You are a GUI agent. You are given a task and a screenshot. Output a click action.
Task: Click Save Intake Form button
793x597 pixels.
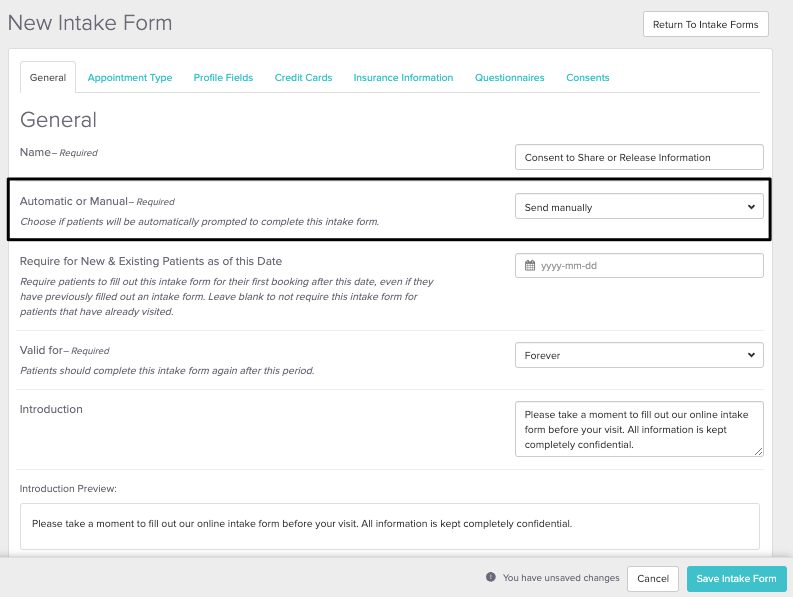[x=736, y=578]
